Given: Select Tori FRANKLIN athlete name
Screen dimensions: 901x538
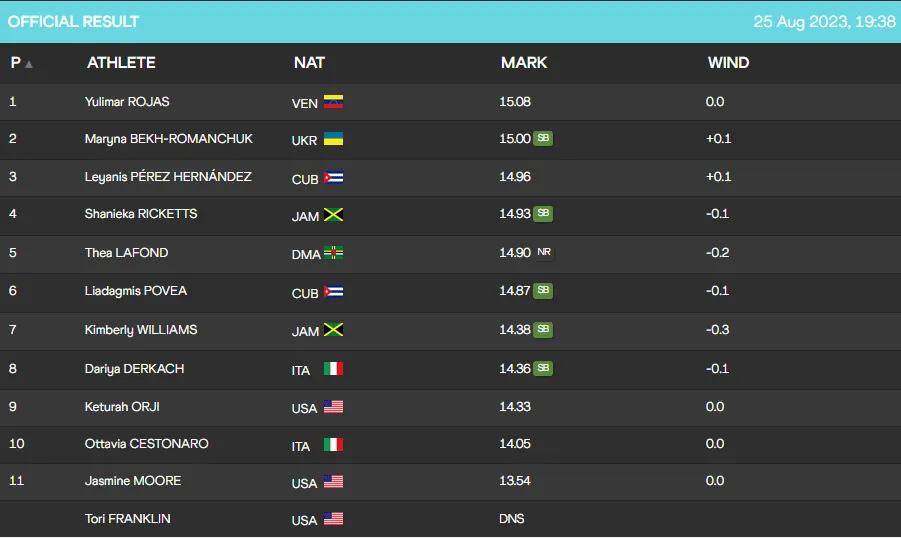Looking at the screenshot, I should [x=130, y=519].
